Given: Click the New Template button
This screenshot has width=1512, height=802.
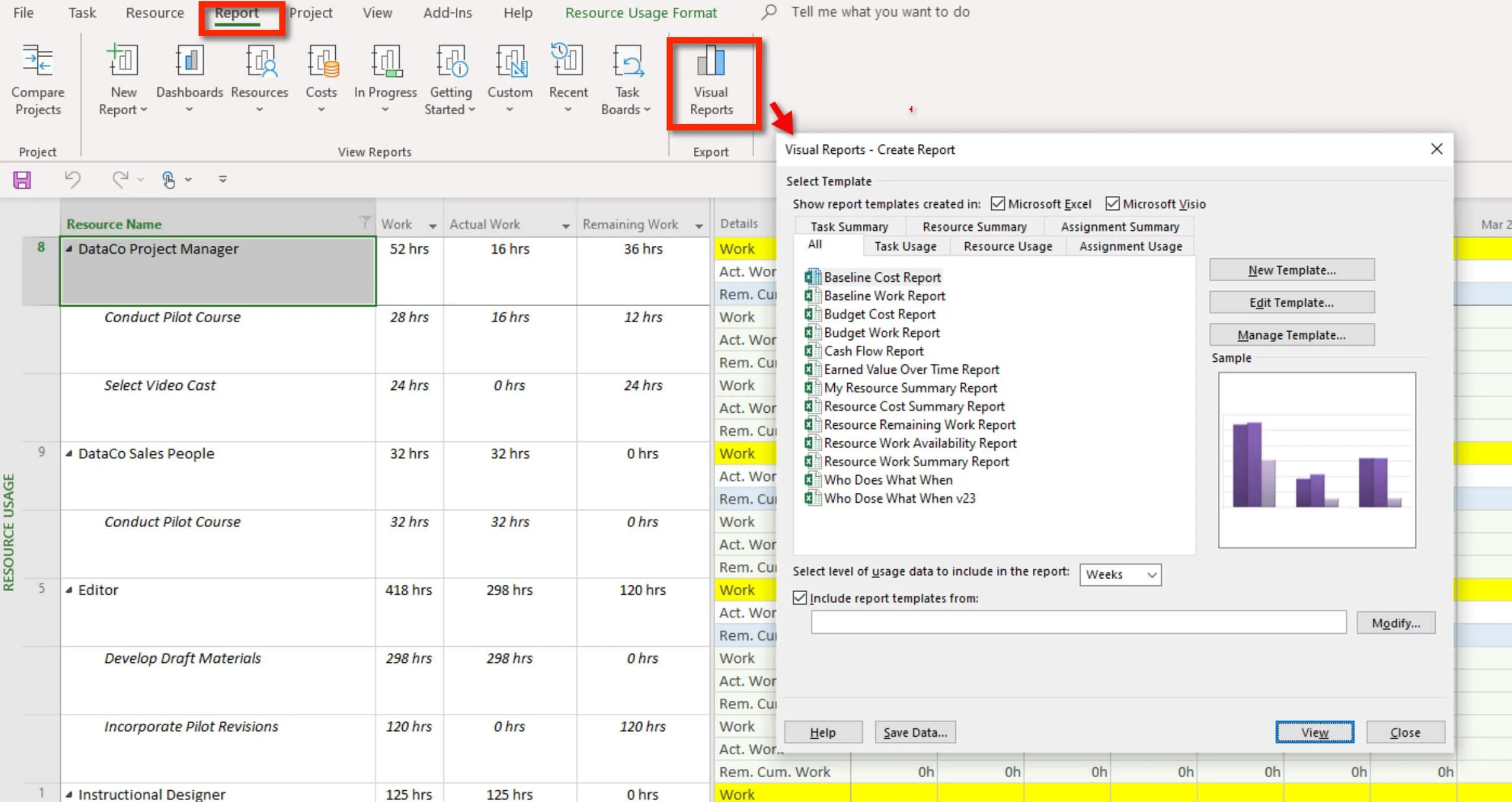Looking at the screenshot, I should [x=1292, y=270].
